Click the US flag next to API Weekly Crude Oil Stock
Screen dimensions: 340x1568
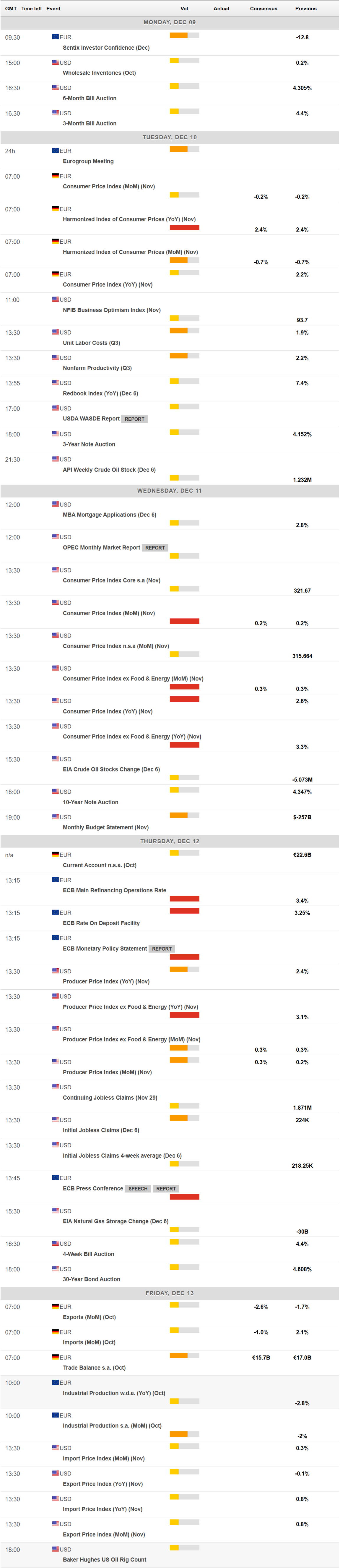click(x=56, y=459)
